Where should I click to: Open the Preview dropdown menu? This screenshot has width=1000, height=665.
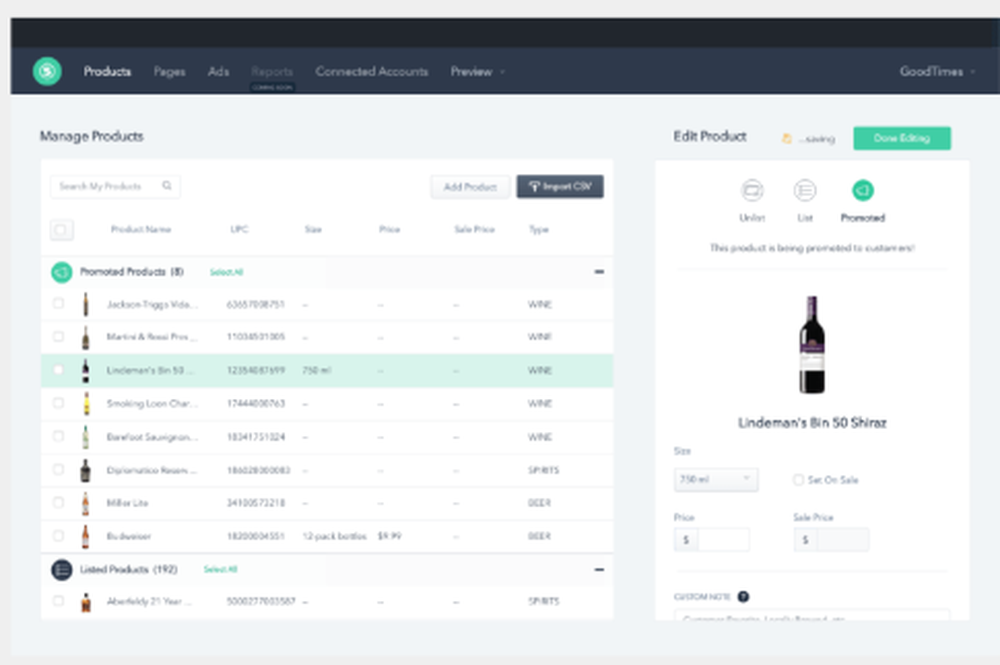point(478,71)
